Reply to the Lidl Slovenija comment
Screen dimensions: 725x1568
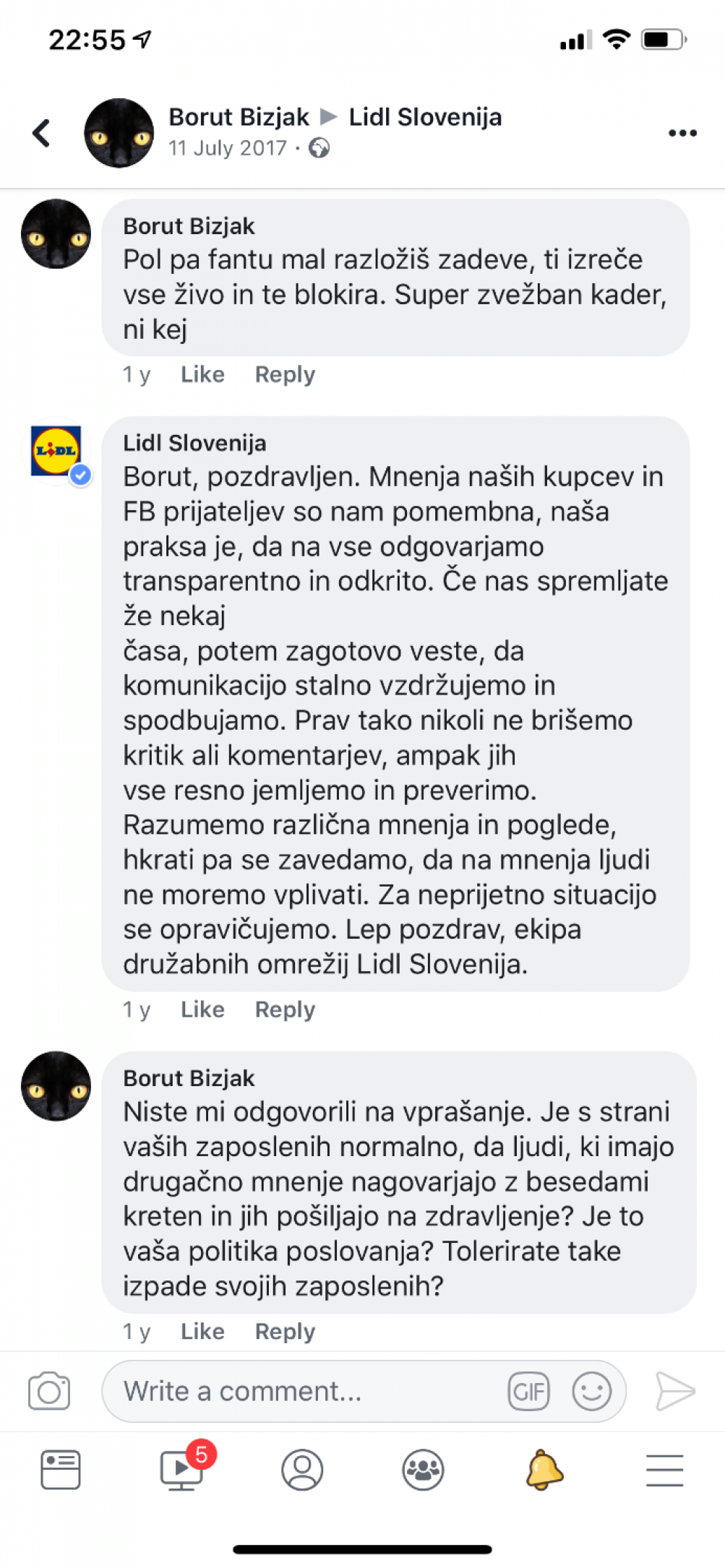click(285, 1009)
